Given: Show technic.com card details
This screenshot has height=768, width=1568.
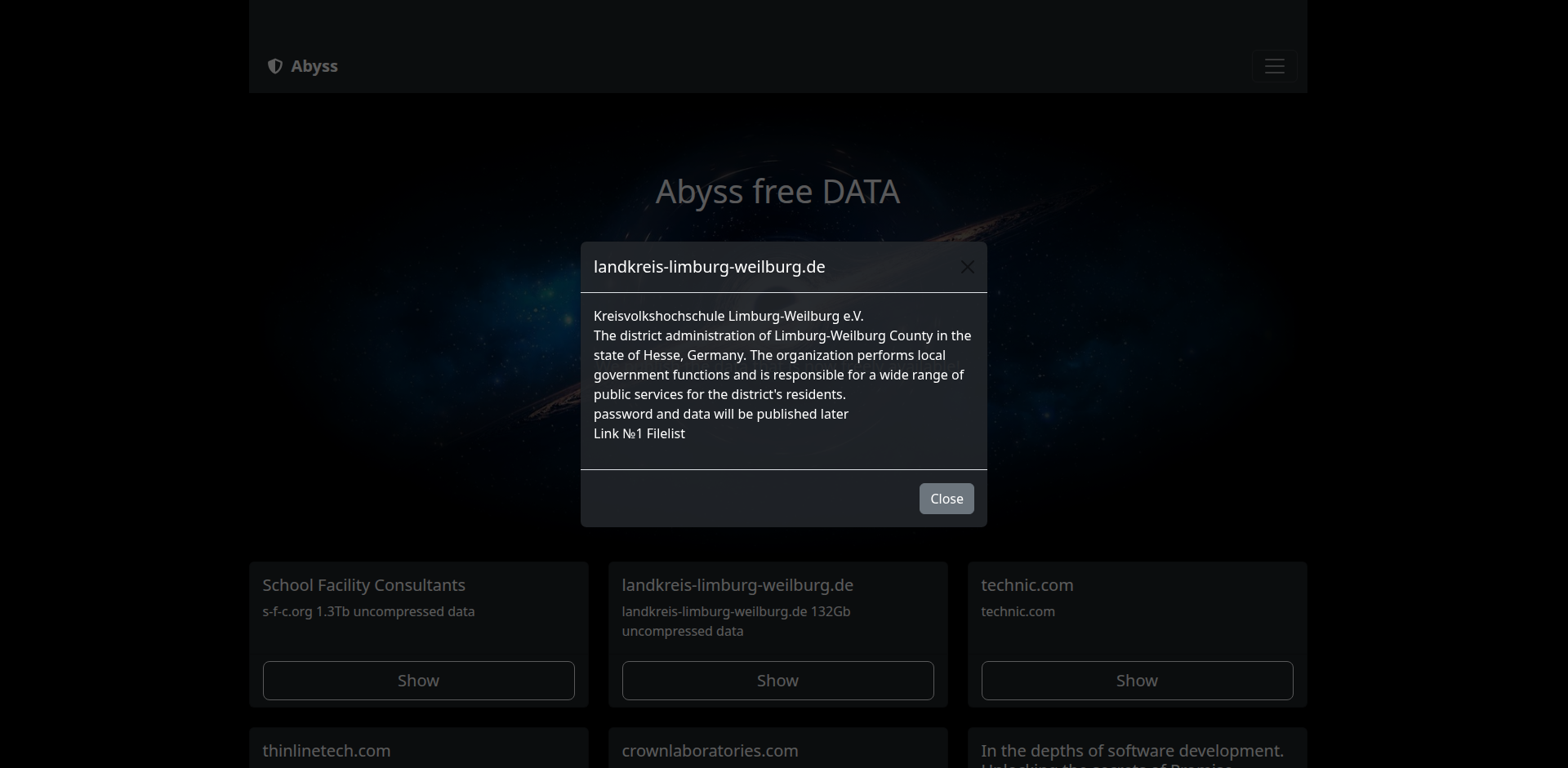Looking at the screenshot, I should (1137, 681).
